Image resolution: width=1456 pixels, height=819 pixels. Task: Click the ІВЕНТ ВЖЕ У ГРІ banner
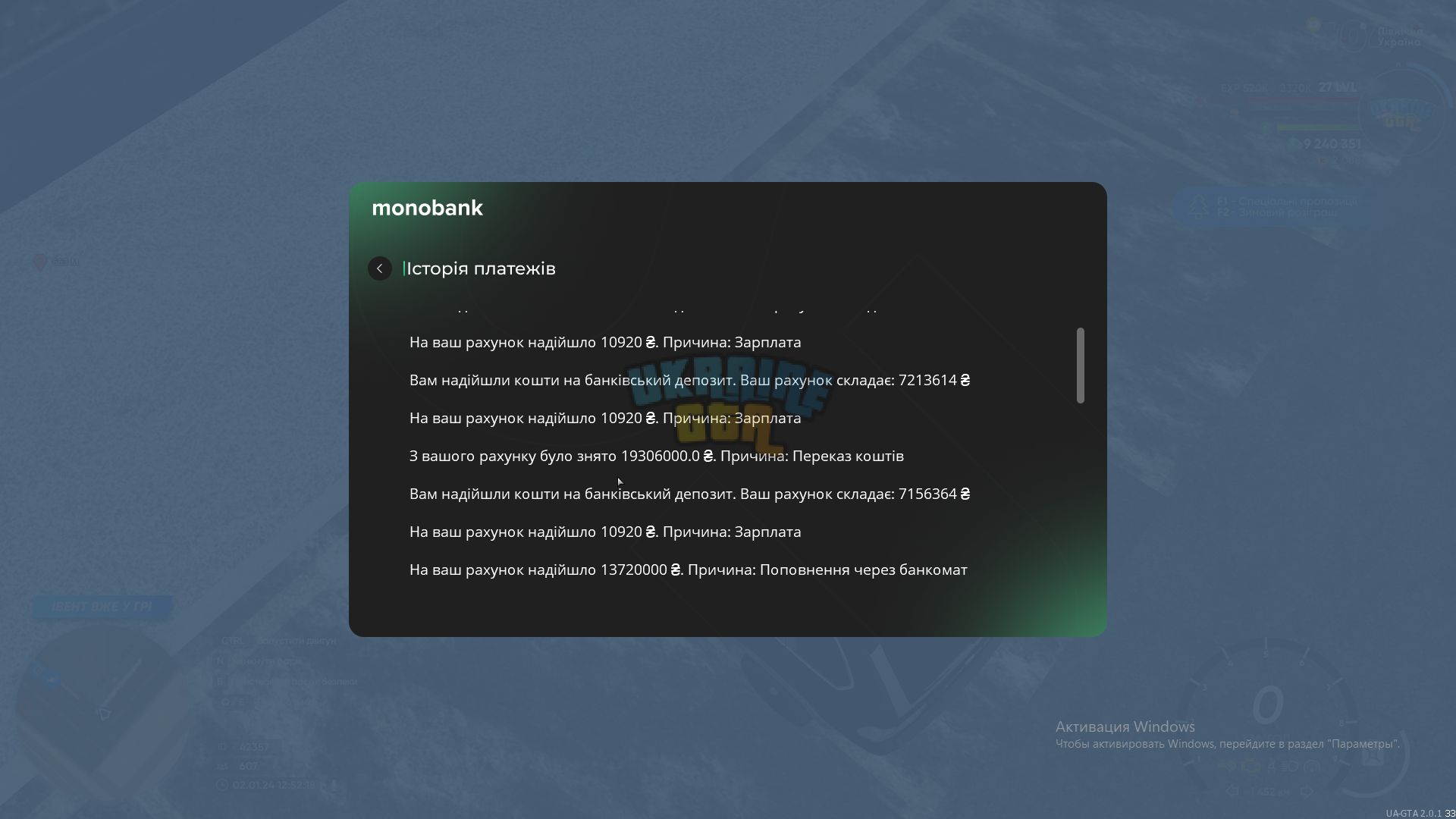[x=102, y=607]
